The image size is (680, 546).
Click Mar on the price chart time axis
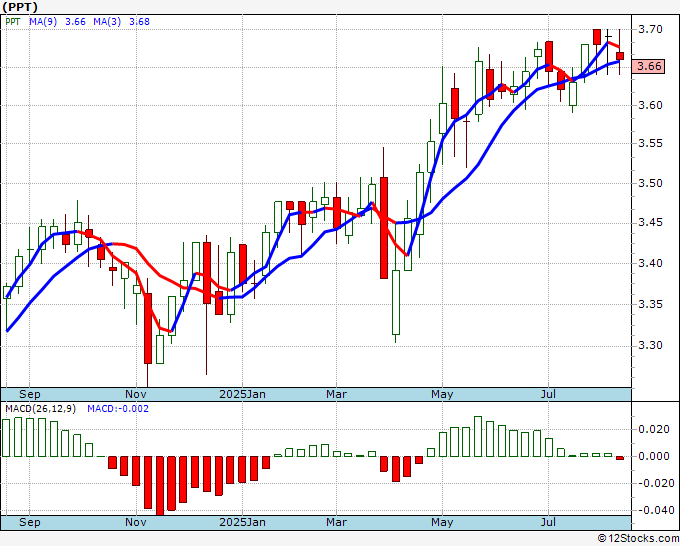pyautogui.click(x=337, y=394)
